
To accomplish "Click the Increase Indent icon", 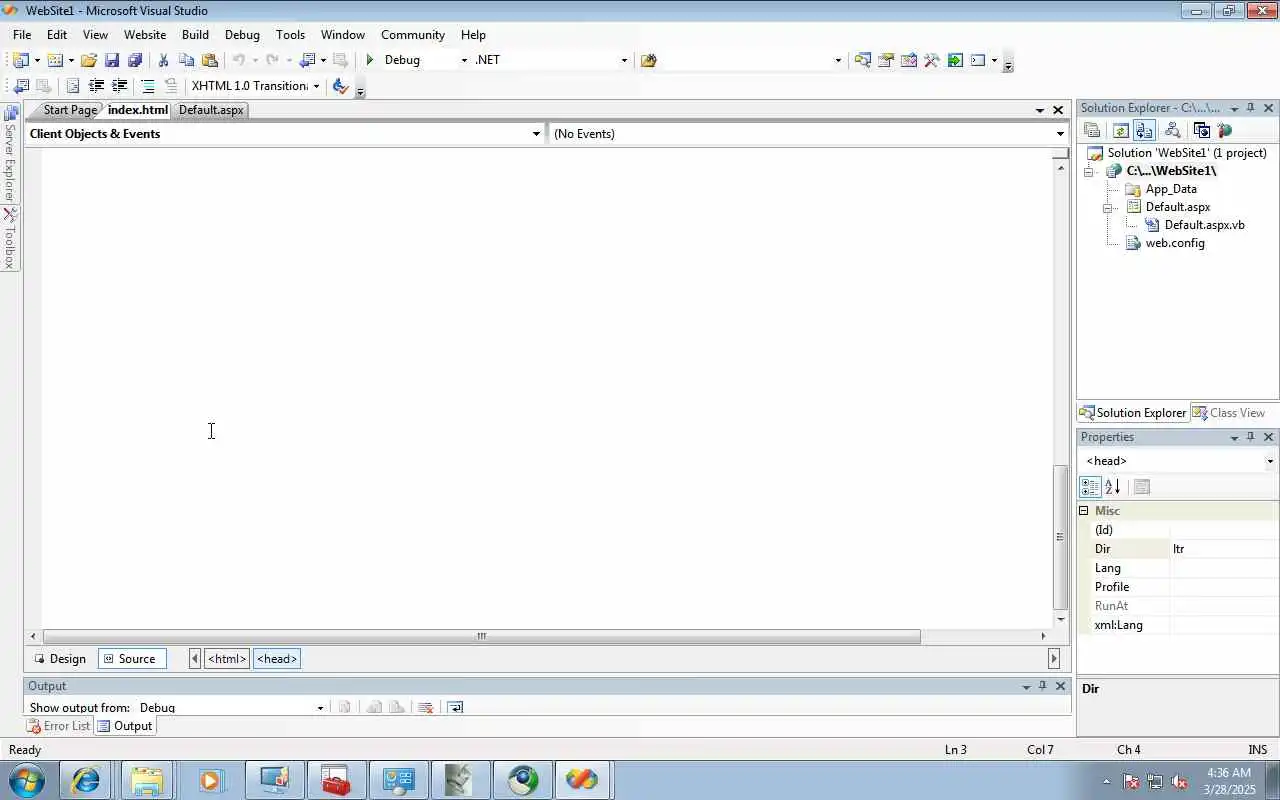I will [119, 86].
